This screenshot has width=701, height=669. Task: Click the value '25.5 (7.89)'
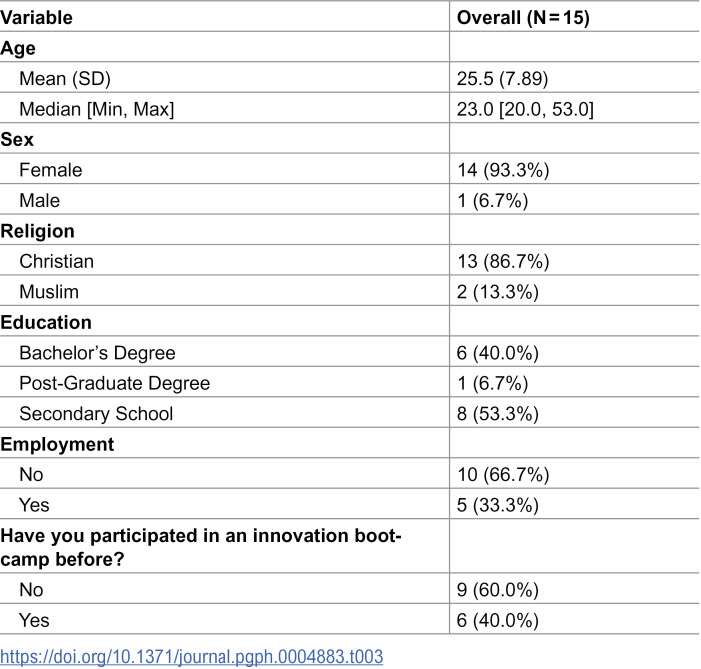(502, 78)
